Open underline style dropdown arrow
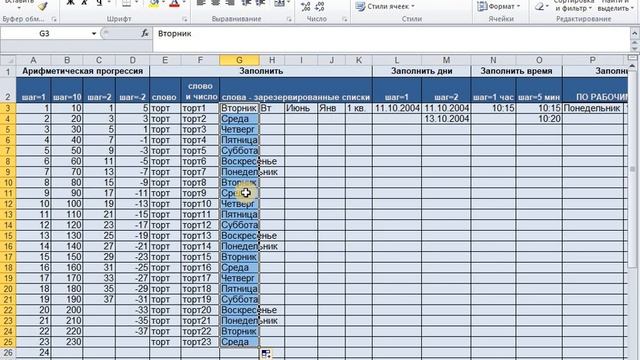The width and height of the screenshot is (640, 360). [x=109, y=3]
